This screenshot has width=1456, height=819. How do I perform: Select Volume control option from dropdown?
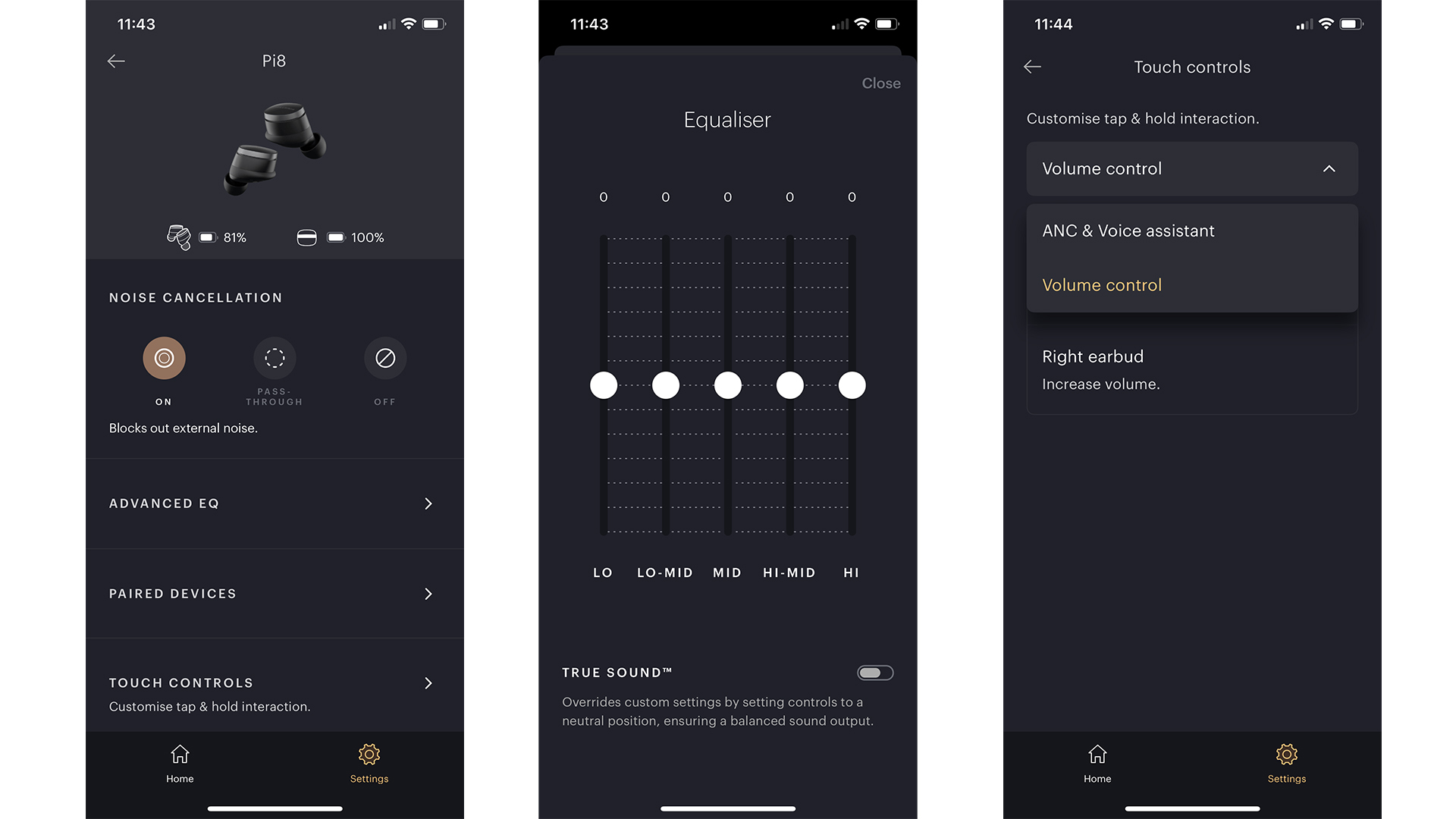(x=1101, y=285)
